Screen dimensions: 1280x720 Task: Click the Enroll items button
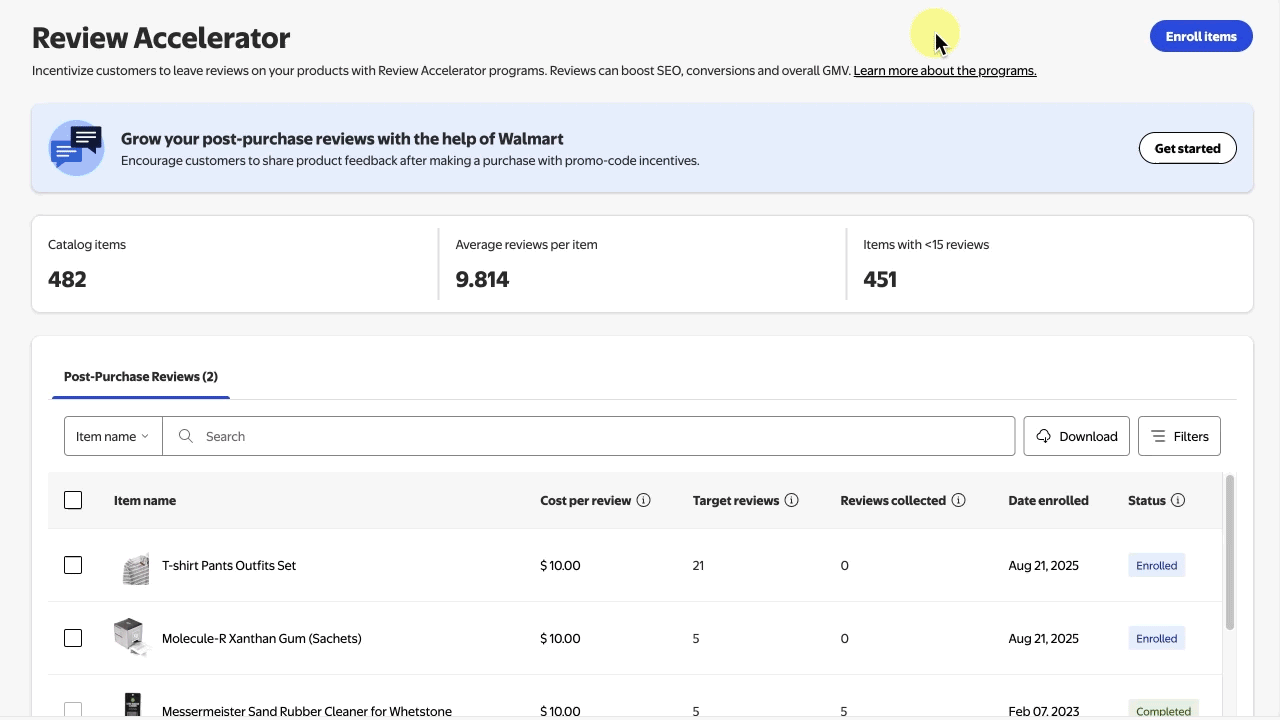click(x=1201, y=36)
